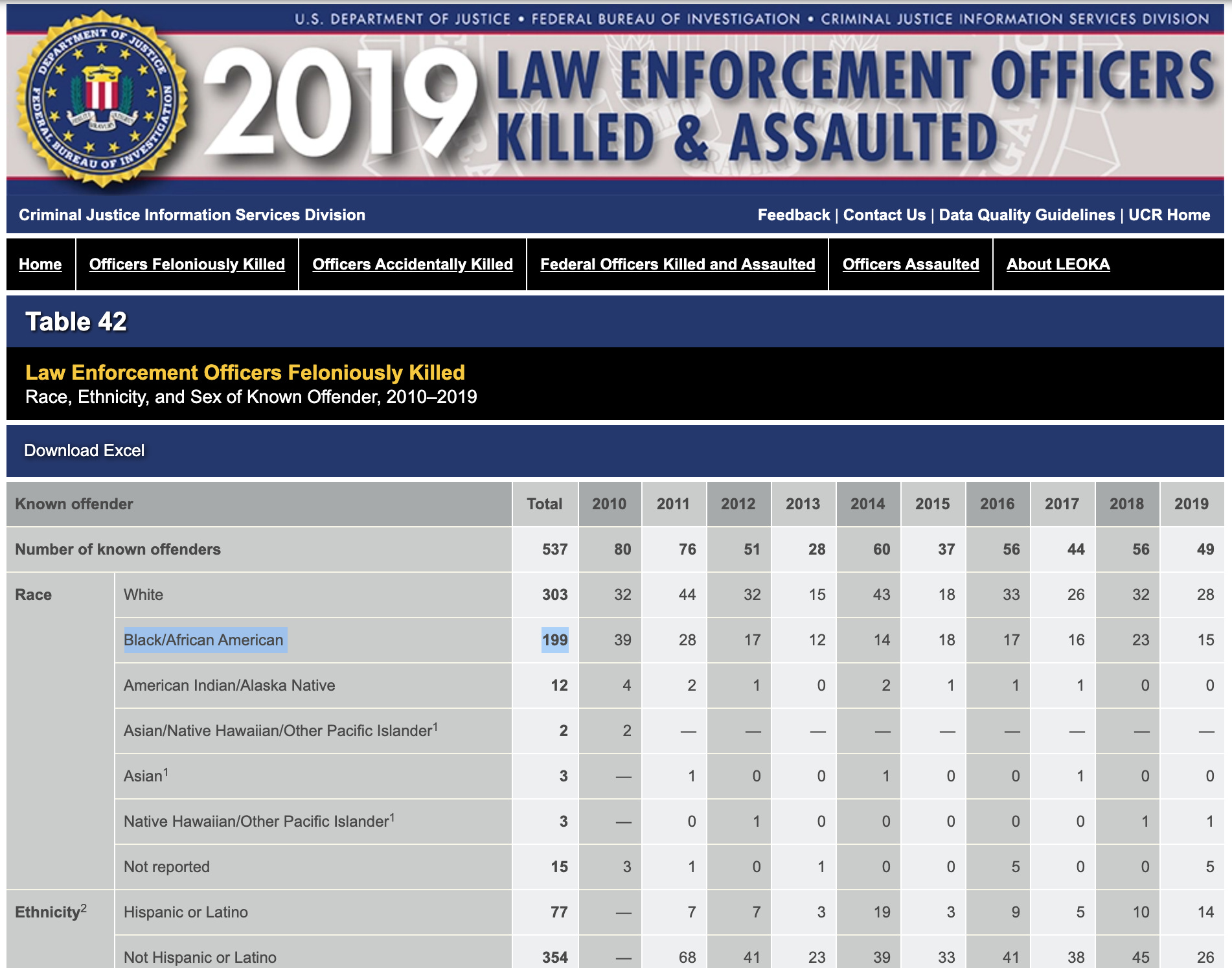Image resolution: width=1232 pixels, height=968 pixels.
Task: Open Data Quality Guidelines link
Action: [x=1027, y=215]
